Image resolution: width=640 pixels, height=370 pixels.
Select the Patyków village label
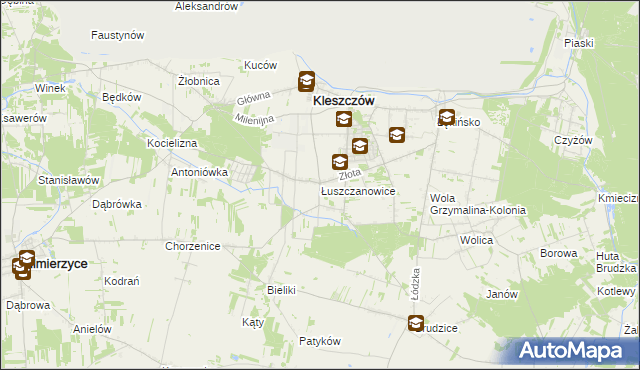click(320, 341)
